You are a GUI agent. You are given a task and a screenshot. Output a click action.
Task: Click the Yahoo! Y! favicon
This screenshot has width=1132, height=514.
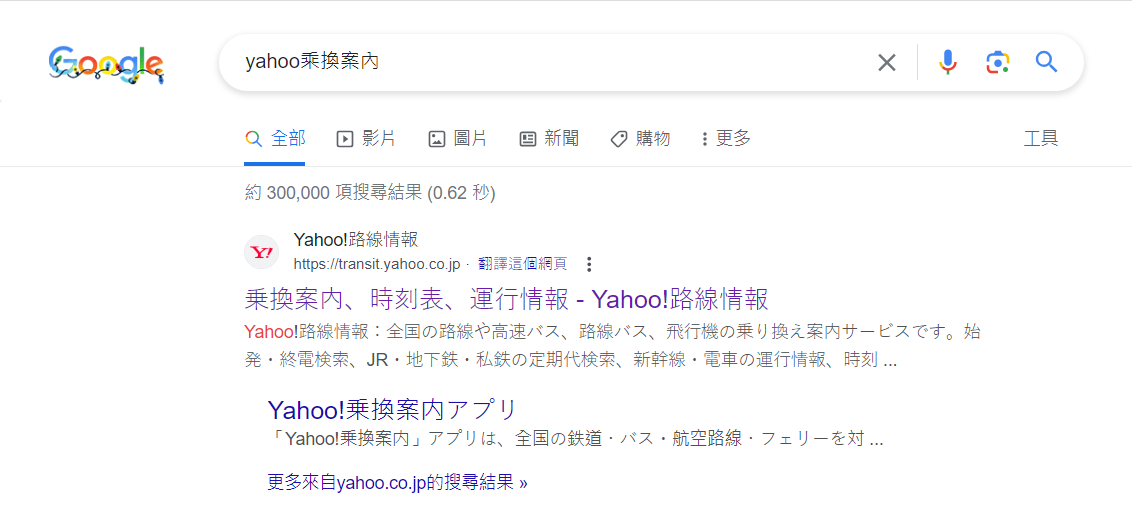[261, 252]
